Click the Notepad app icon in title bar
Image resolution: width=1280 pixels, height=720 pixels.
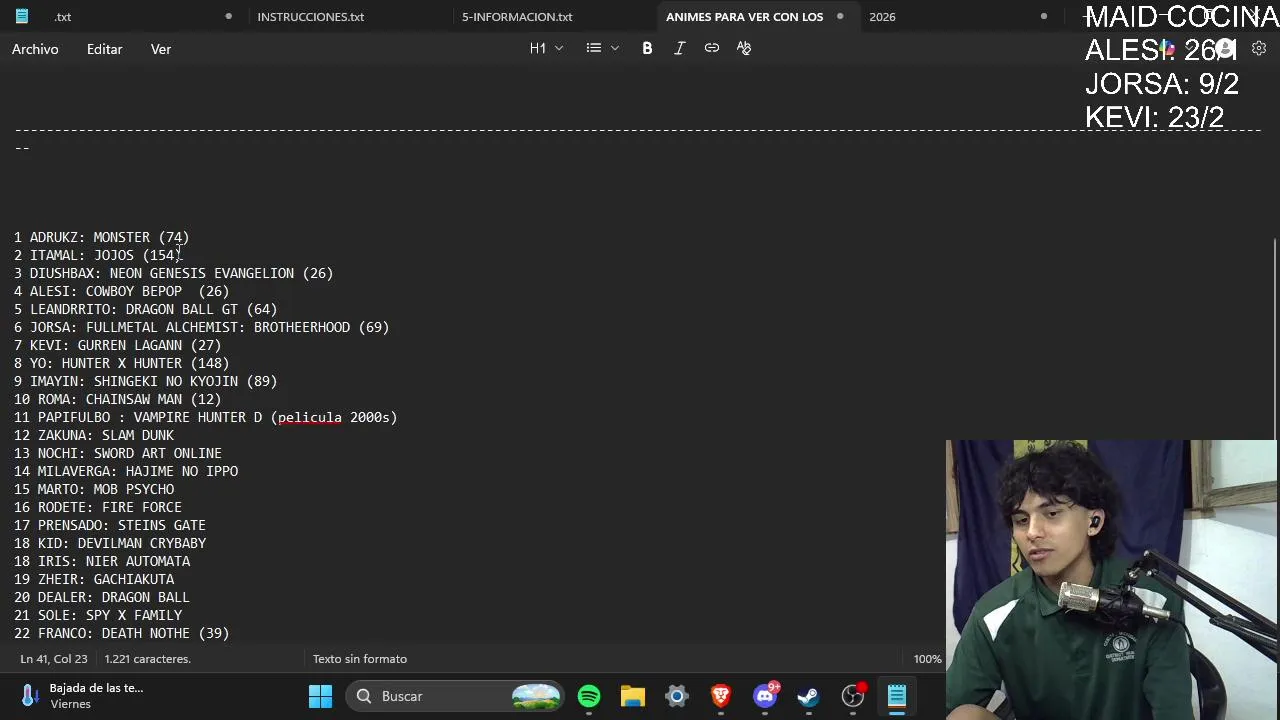pos(21,16)
